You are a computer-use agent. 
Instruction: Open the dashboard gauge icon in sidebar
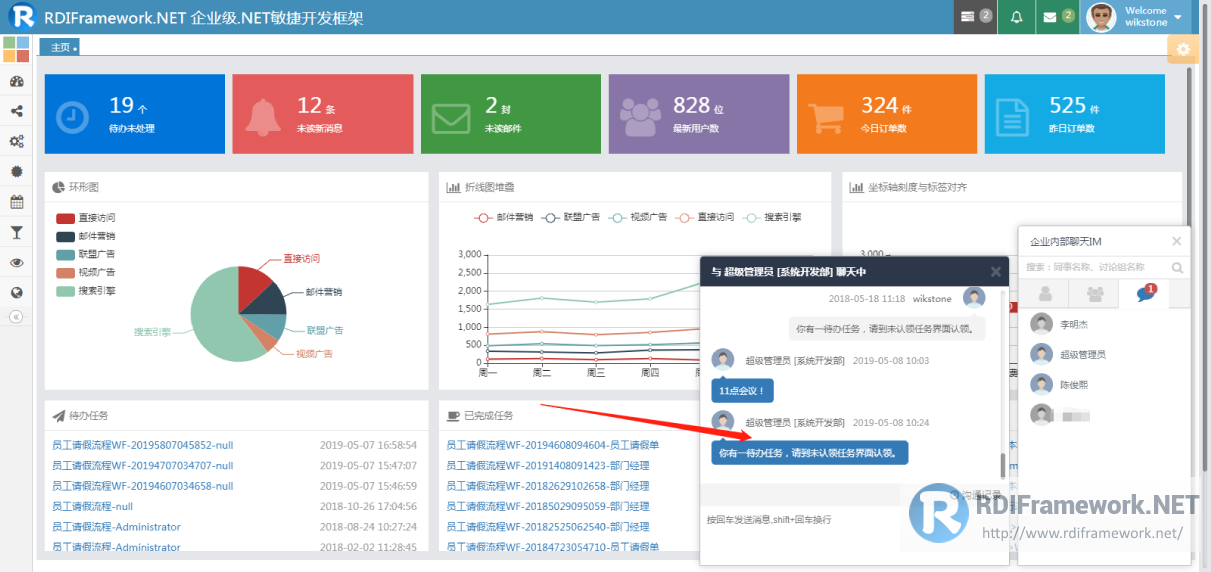[x=16, y=82]
